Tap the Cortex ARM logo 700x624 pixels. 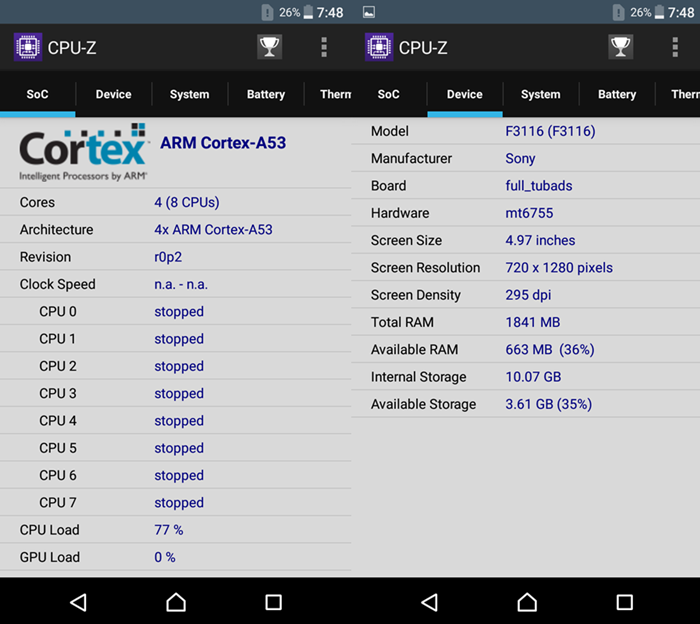click(x=83, y=152)
